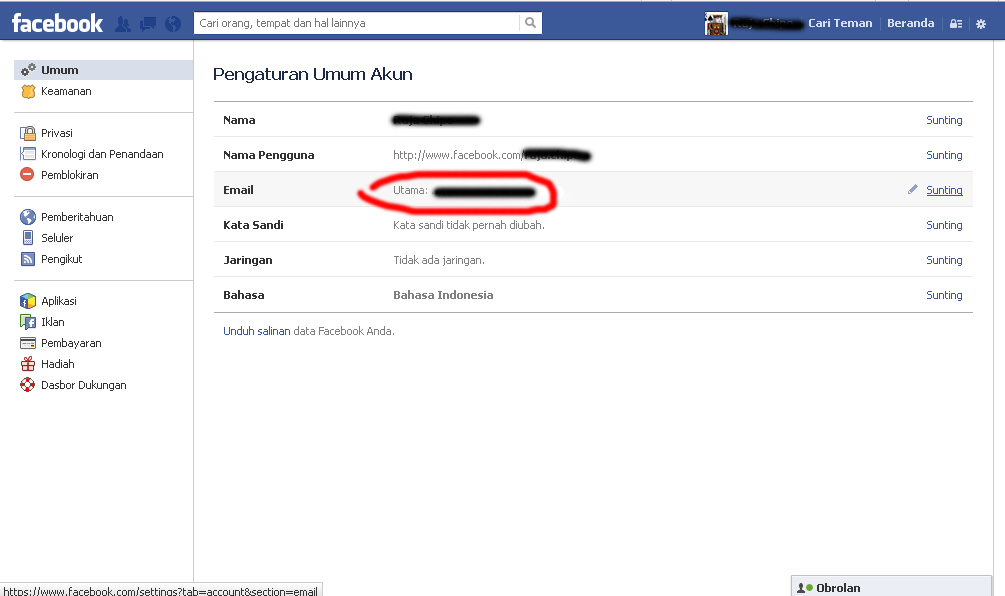
Task: Click the Unduh salinan link
Action: [256, 331]
